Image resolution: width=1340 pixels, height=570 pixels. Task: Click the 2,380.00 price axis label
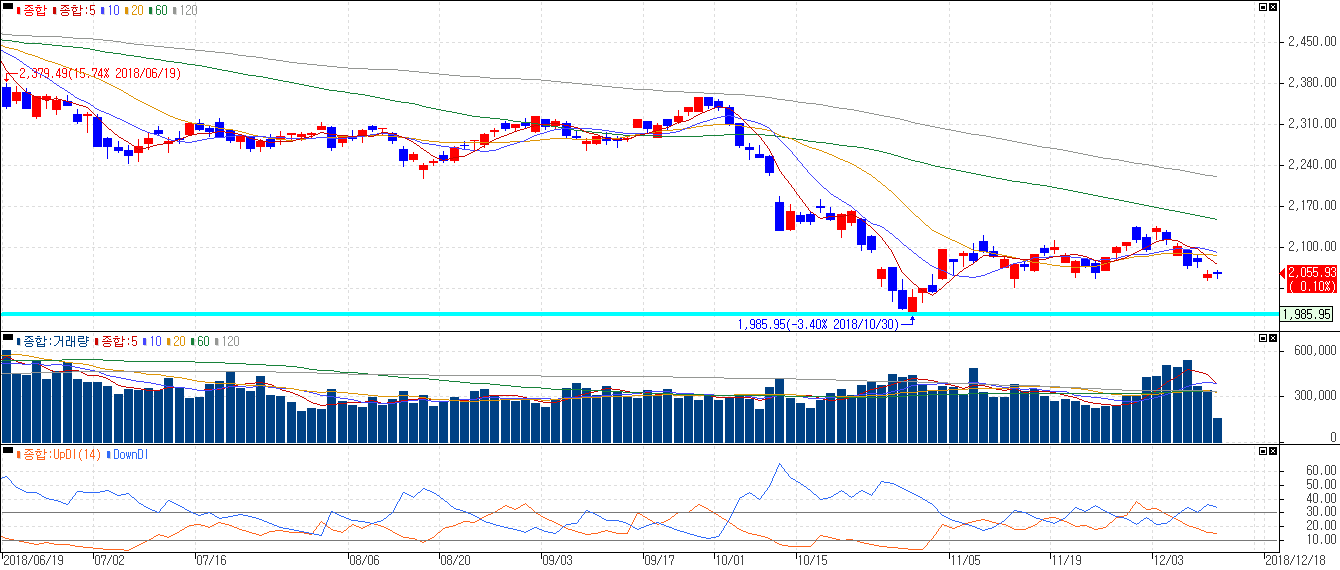[x=1313, y=83]
